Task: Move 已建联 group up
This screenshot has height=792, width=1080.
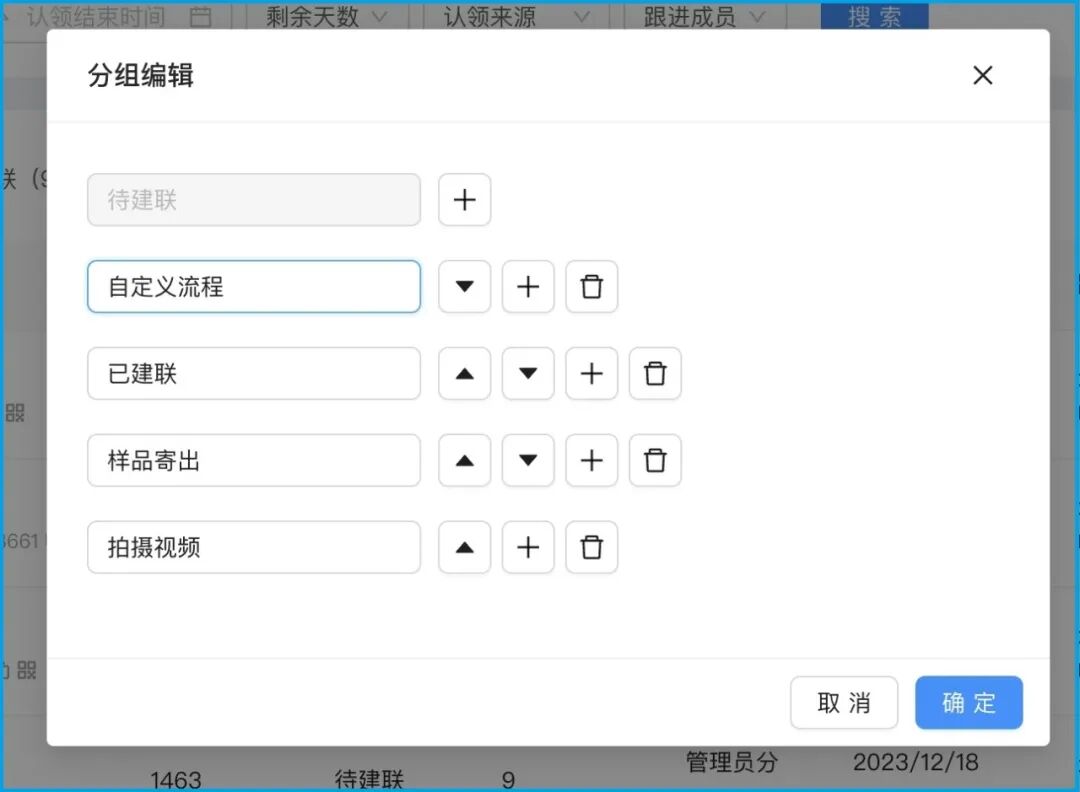Action: point(464,373)
